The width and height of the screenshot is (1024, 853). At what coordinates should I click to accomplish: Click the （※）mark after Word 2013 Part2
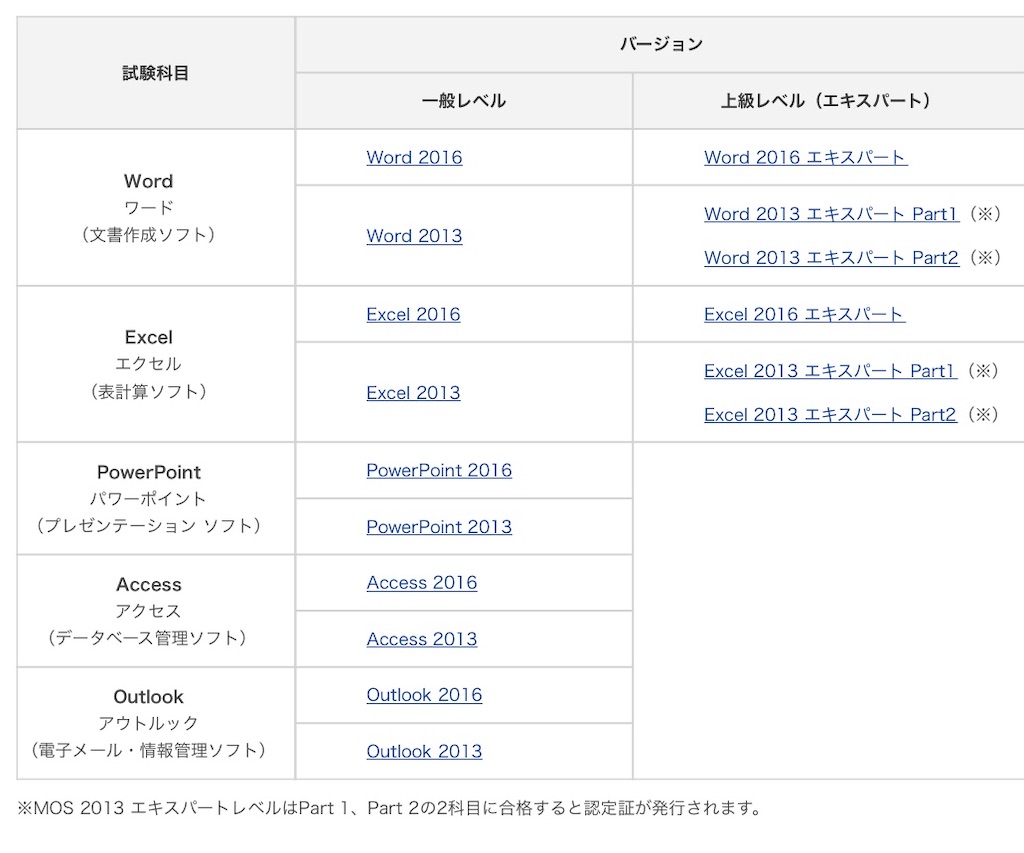[x=985, y=257]
